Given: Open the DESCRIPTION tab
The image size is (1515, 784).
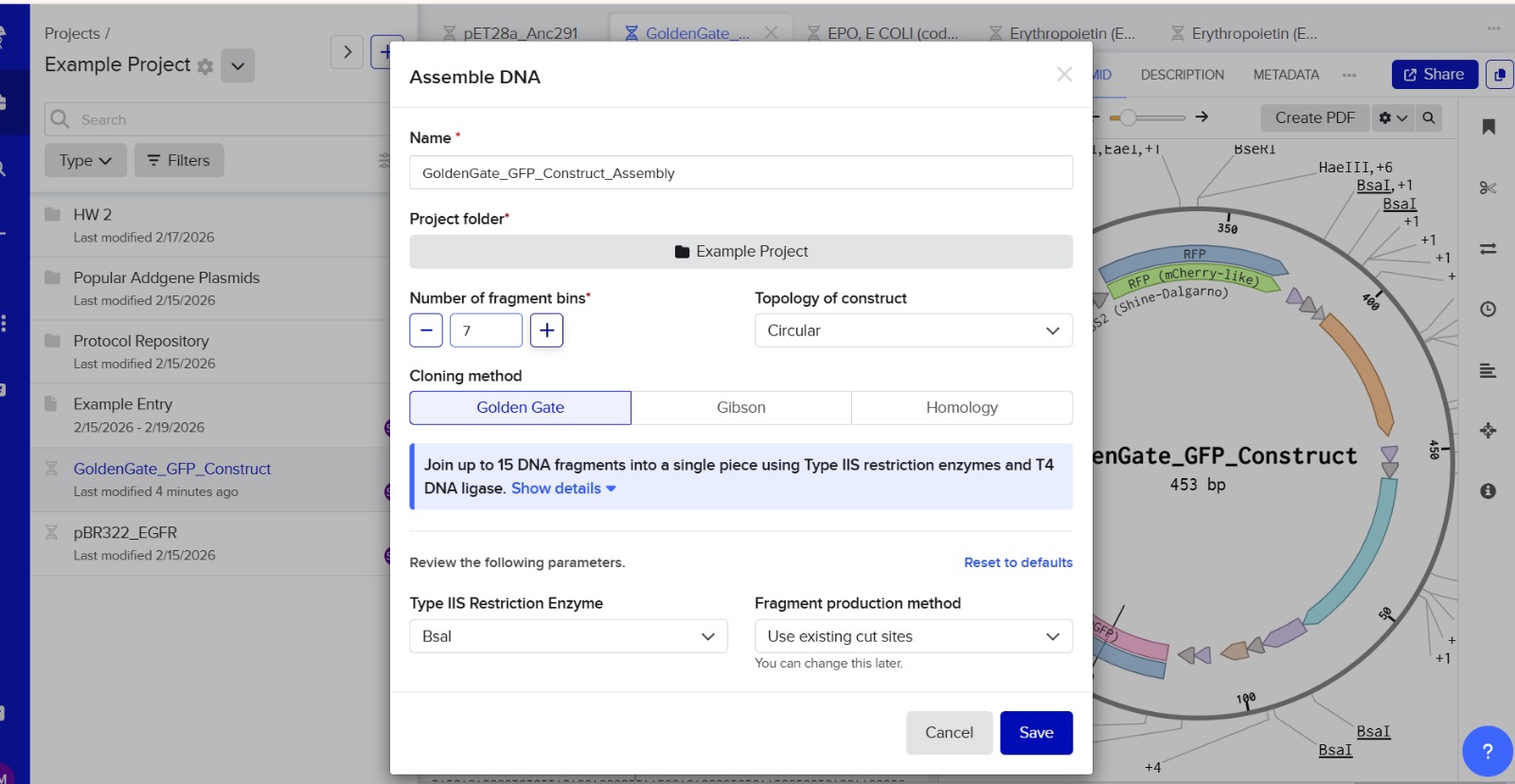Looking at the screenshot, I should [1182, 75].
